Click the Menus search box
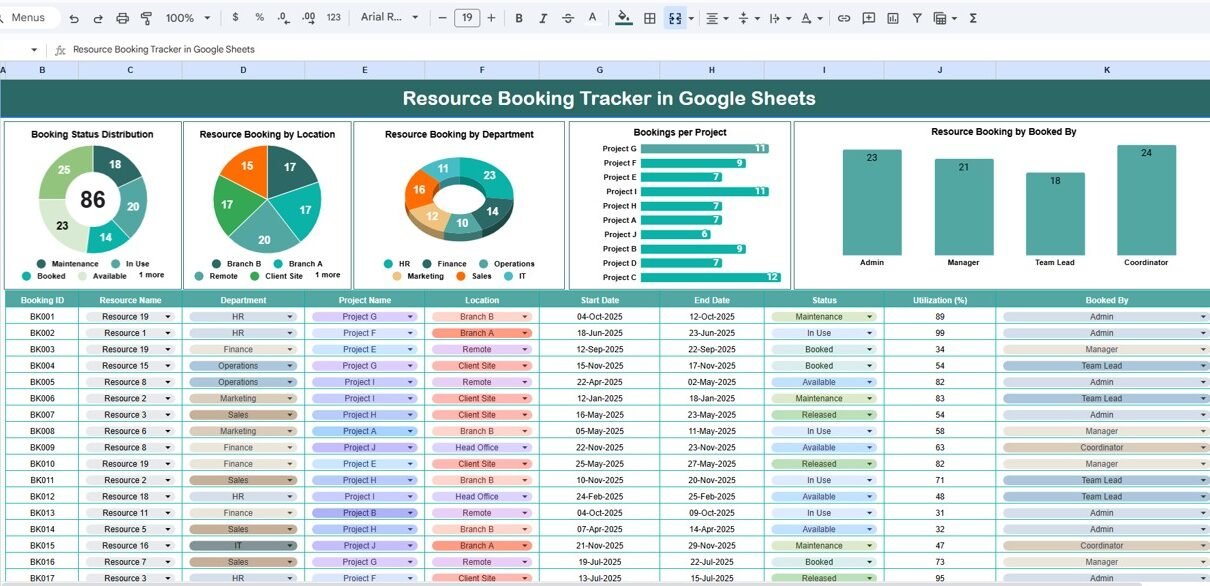Screen dimensions: 1210x586 point(30,18)
